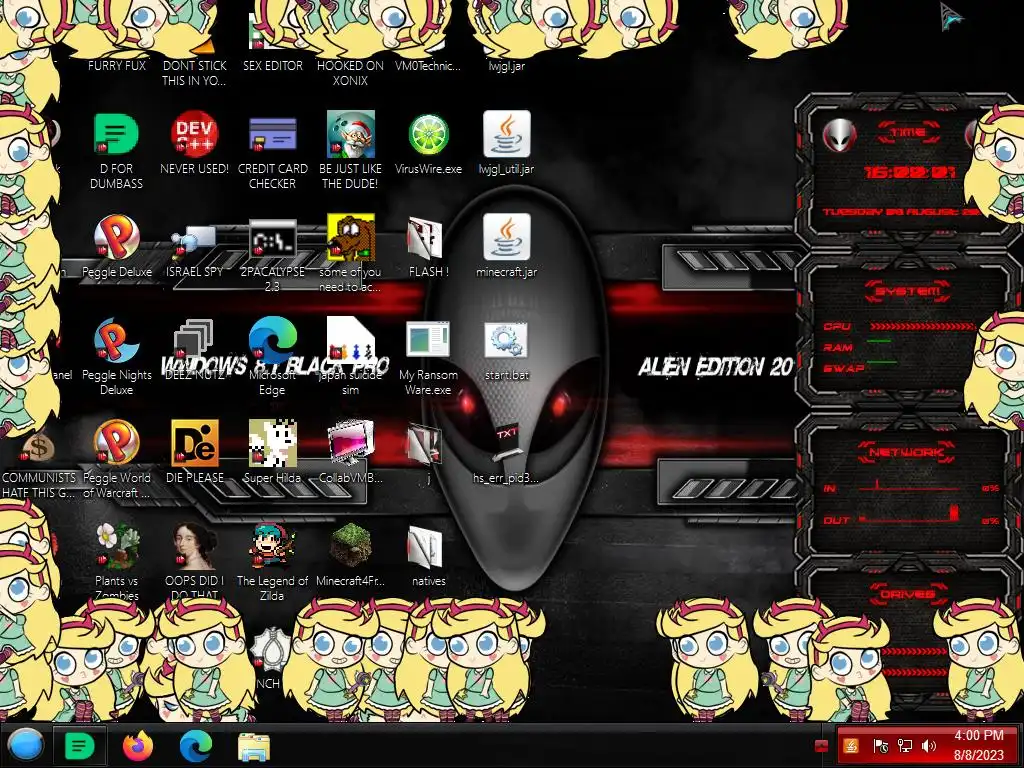Click the VM0Technic... icon label
Image resolution: width=1024 pixels, height=768 pixels.
tap(428, 65)
